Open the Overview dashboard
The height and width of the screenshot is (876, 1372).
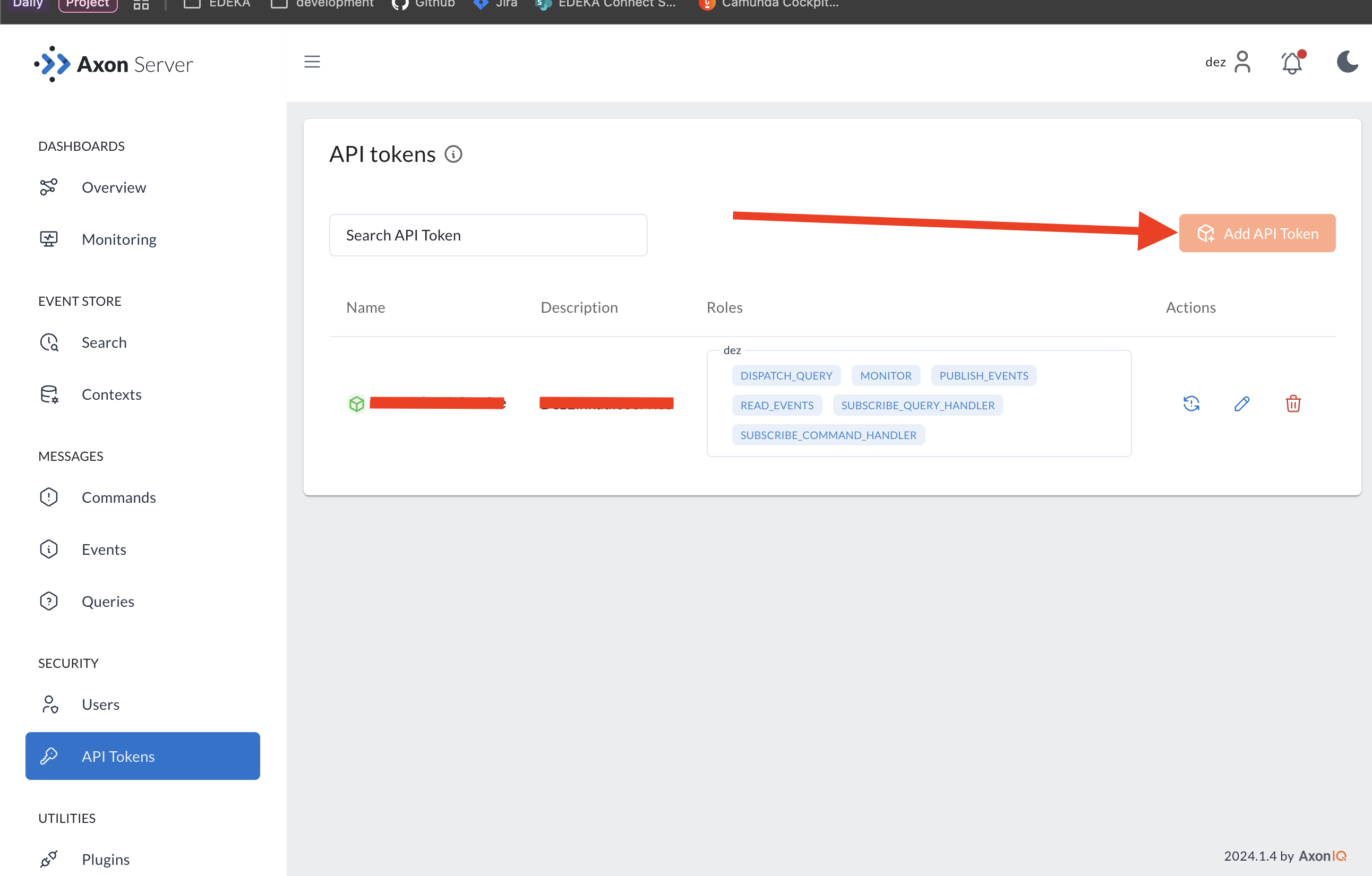pos(114,187)
